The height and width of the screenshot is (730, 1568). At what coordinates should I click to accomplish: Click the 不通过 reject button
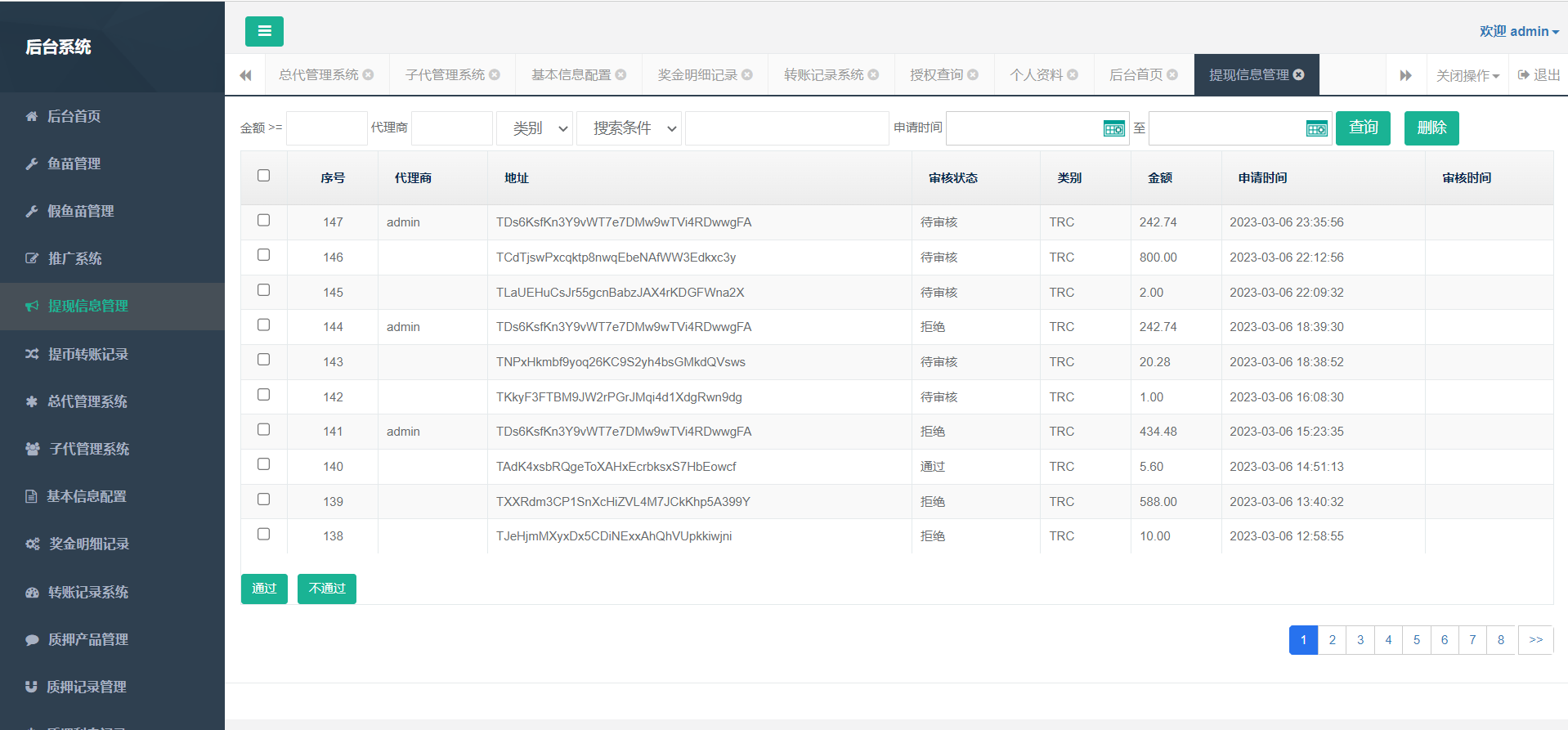[x=327, y=589]
